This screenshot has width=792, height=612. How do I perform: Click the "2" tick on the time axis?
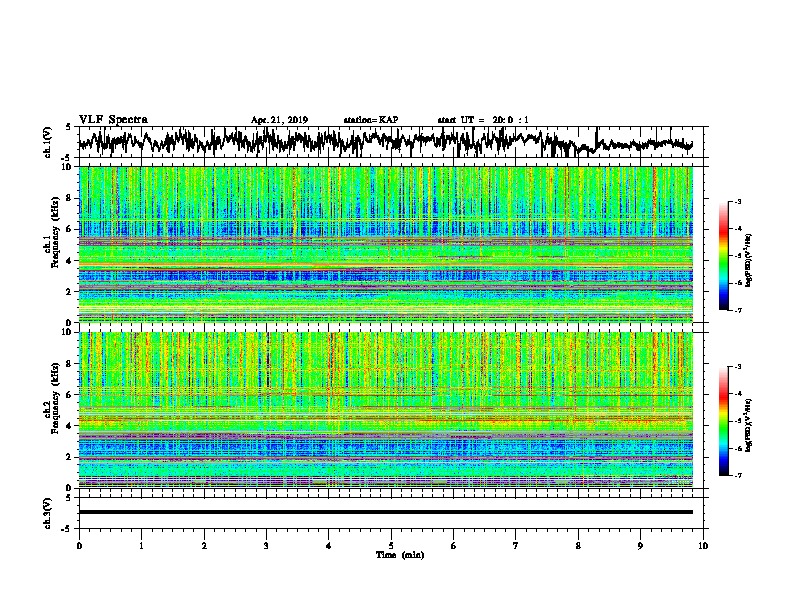[x=204, y=546]
